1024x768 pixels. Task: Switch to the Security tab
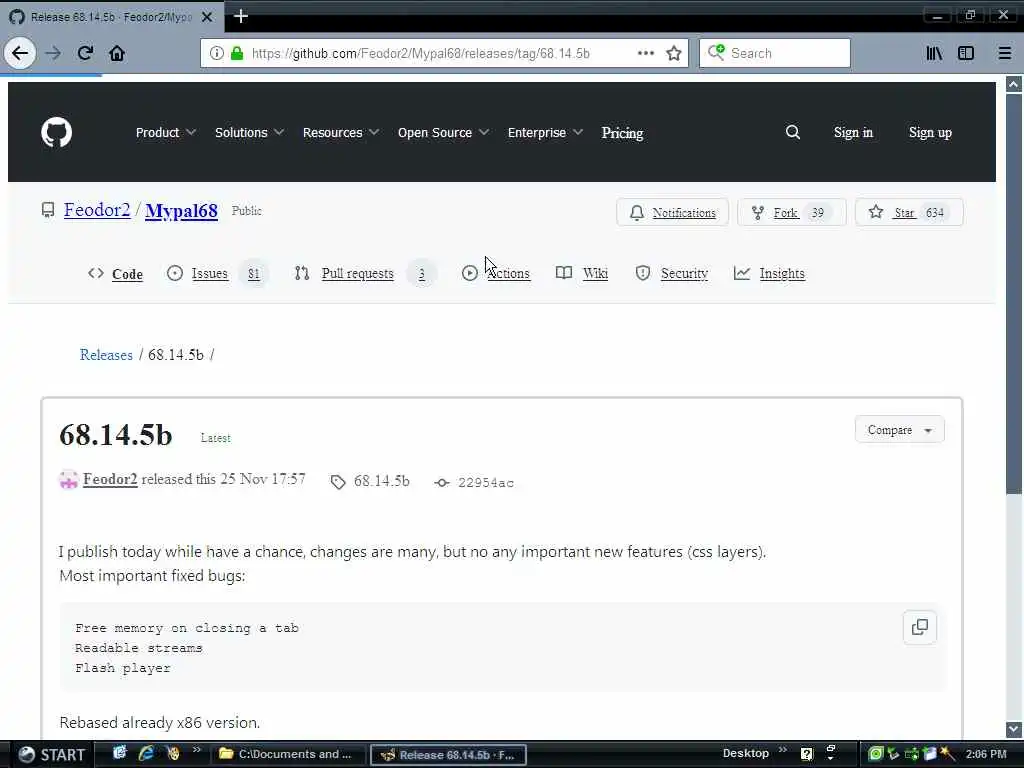(x=672, y=274)
